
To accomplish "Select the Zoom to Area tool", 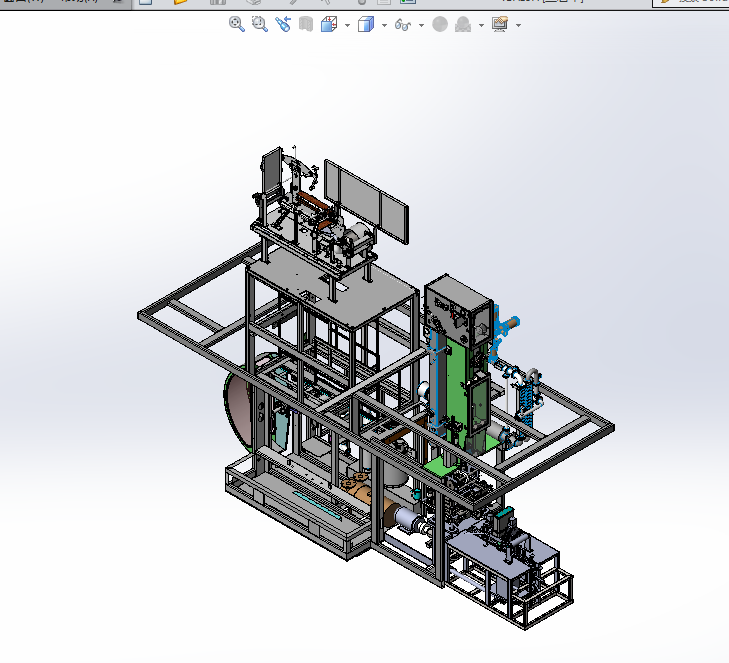I will [x=260, y=24].
